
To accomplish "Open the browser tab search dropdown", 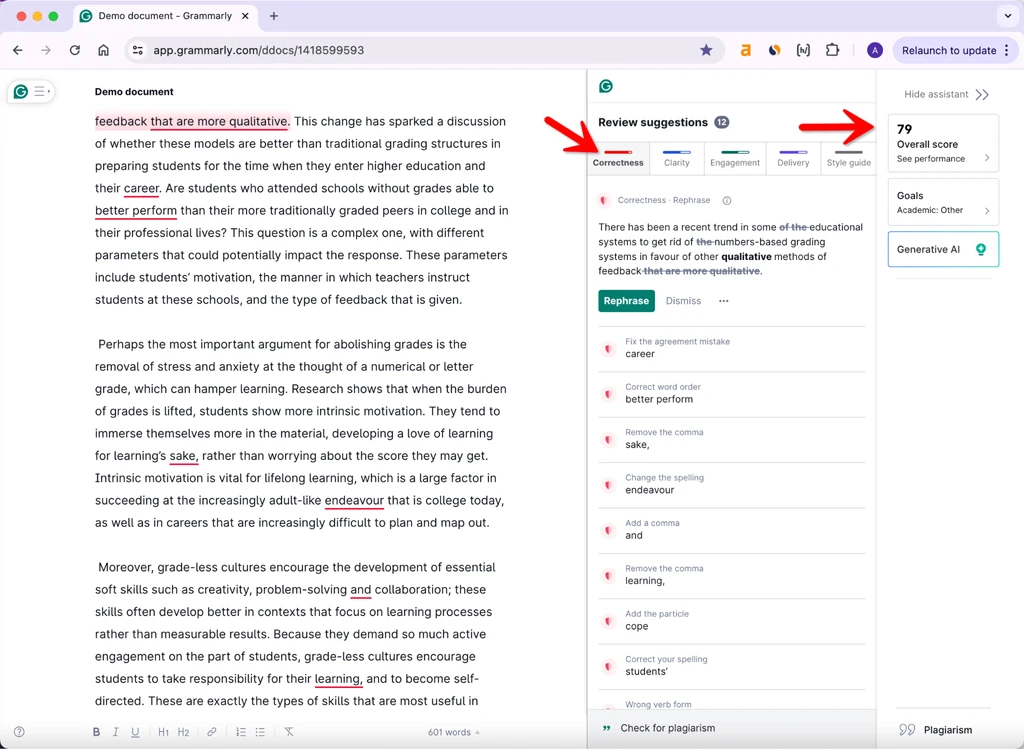I will [1008, 16].
